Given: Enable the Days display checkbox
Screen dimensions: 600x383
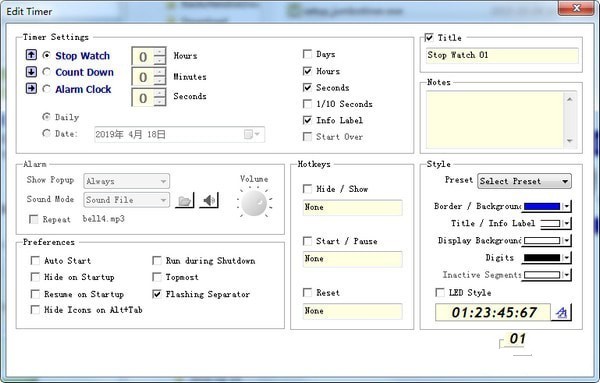Looking at the screenshot, I should tap(307, 54).
